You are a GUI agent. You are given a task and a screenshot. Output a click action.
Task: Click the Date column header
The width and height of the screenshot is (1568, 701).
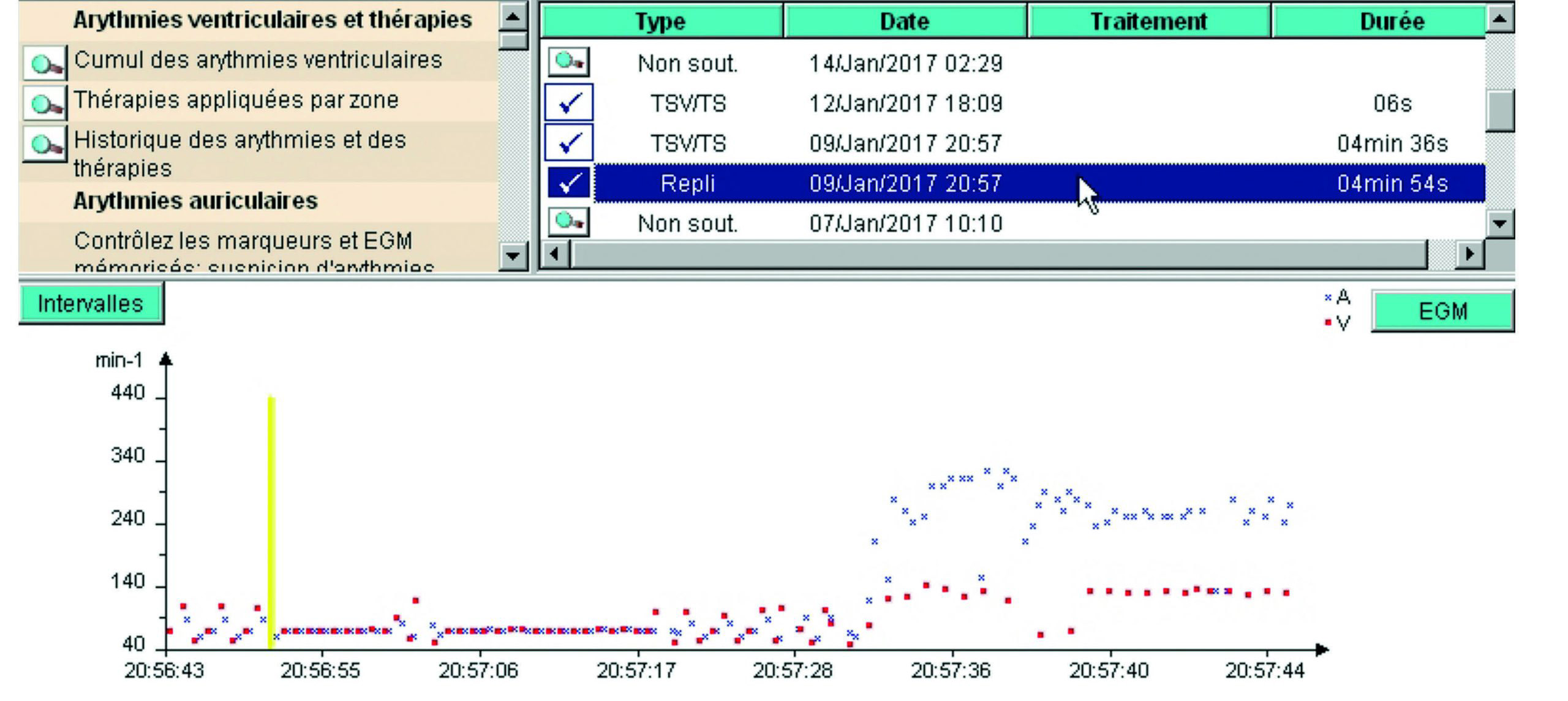(x=905, y=21)
